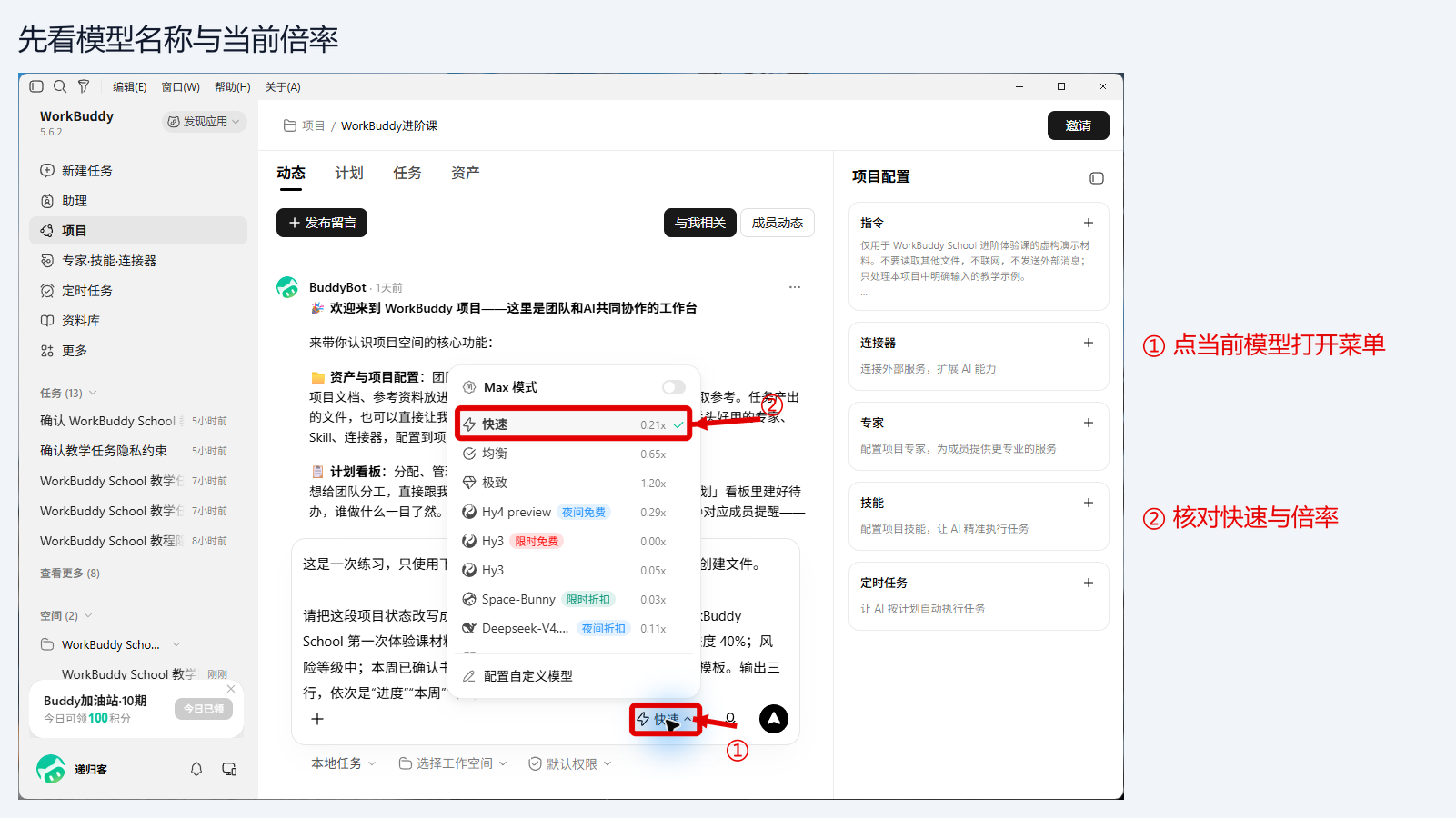Click the 邀请 button
This screenshot has width=1456, height=818.
click(x=1079, y=125)
